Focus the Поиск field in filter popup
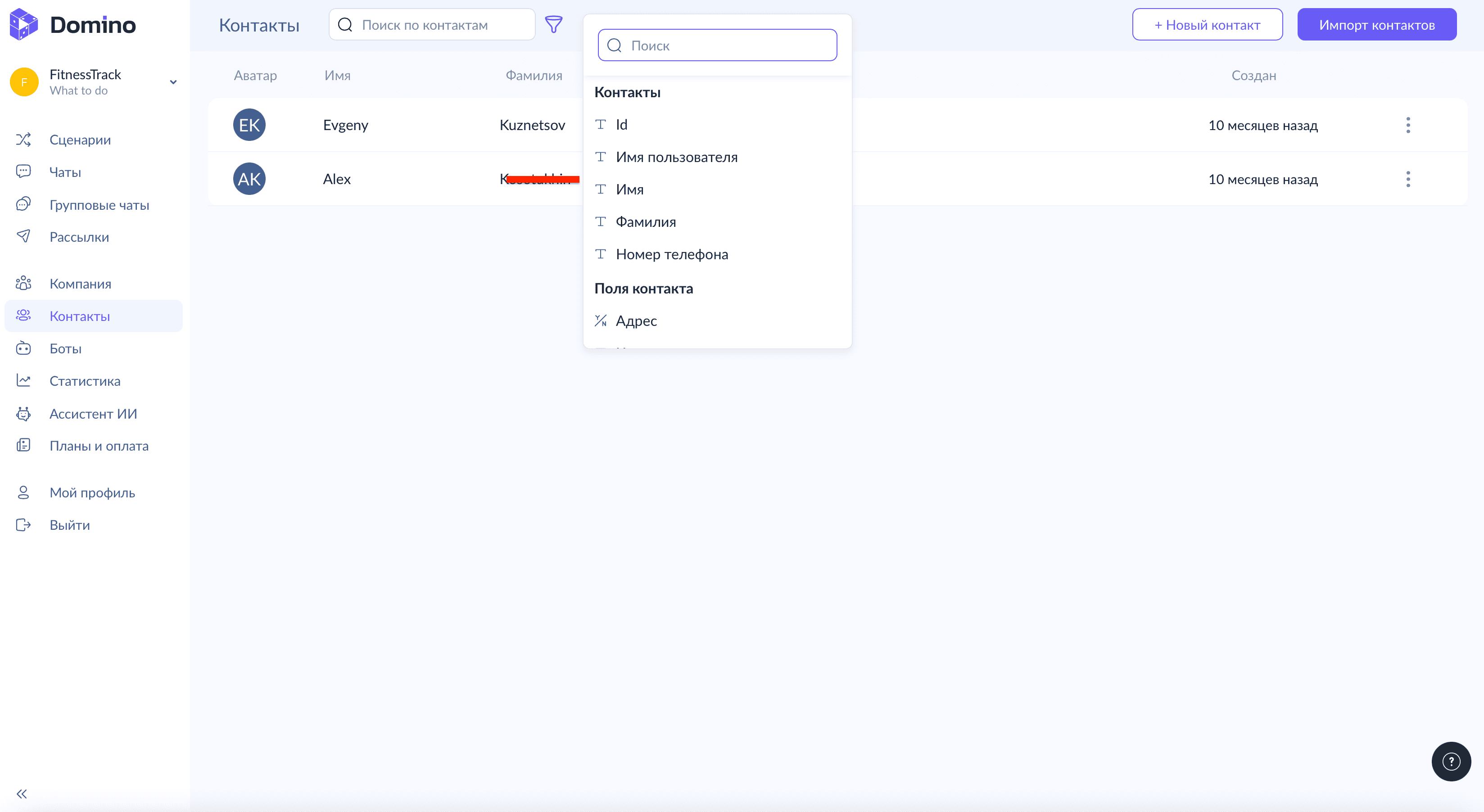This screenshot has height=812, width=1484. [717, 45]
